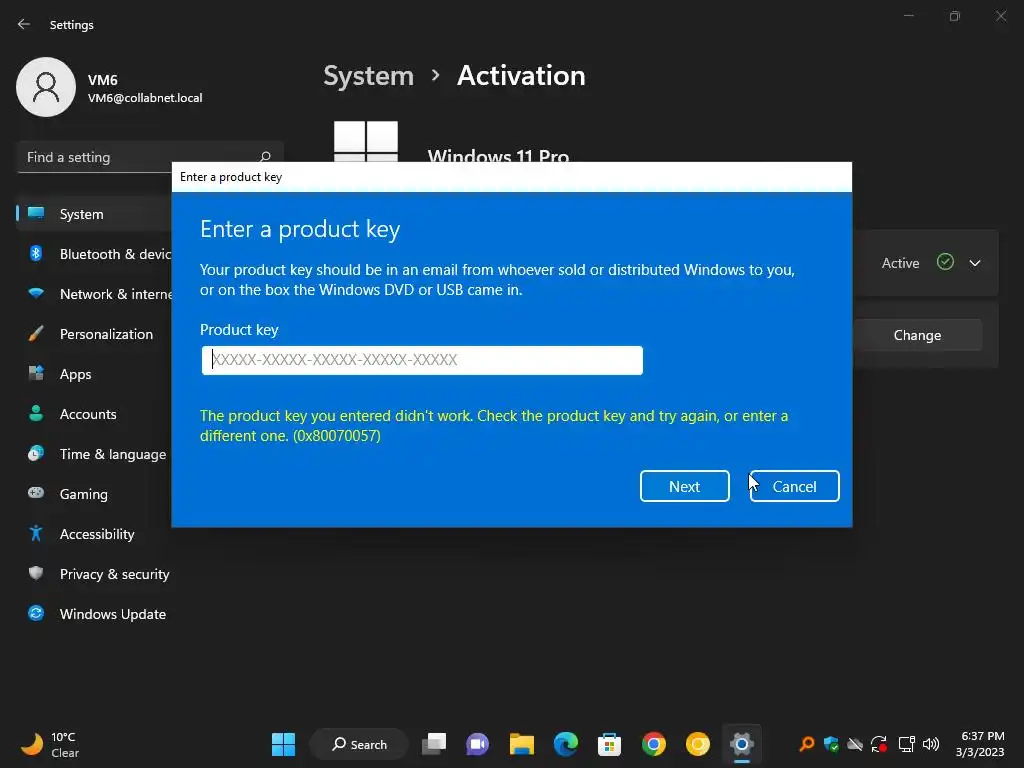This screenshot has width=1024, height=768.
Task: Open Accessibility settings
Action: pos(95,534)
